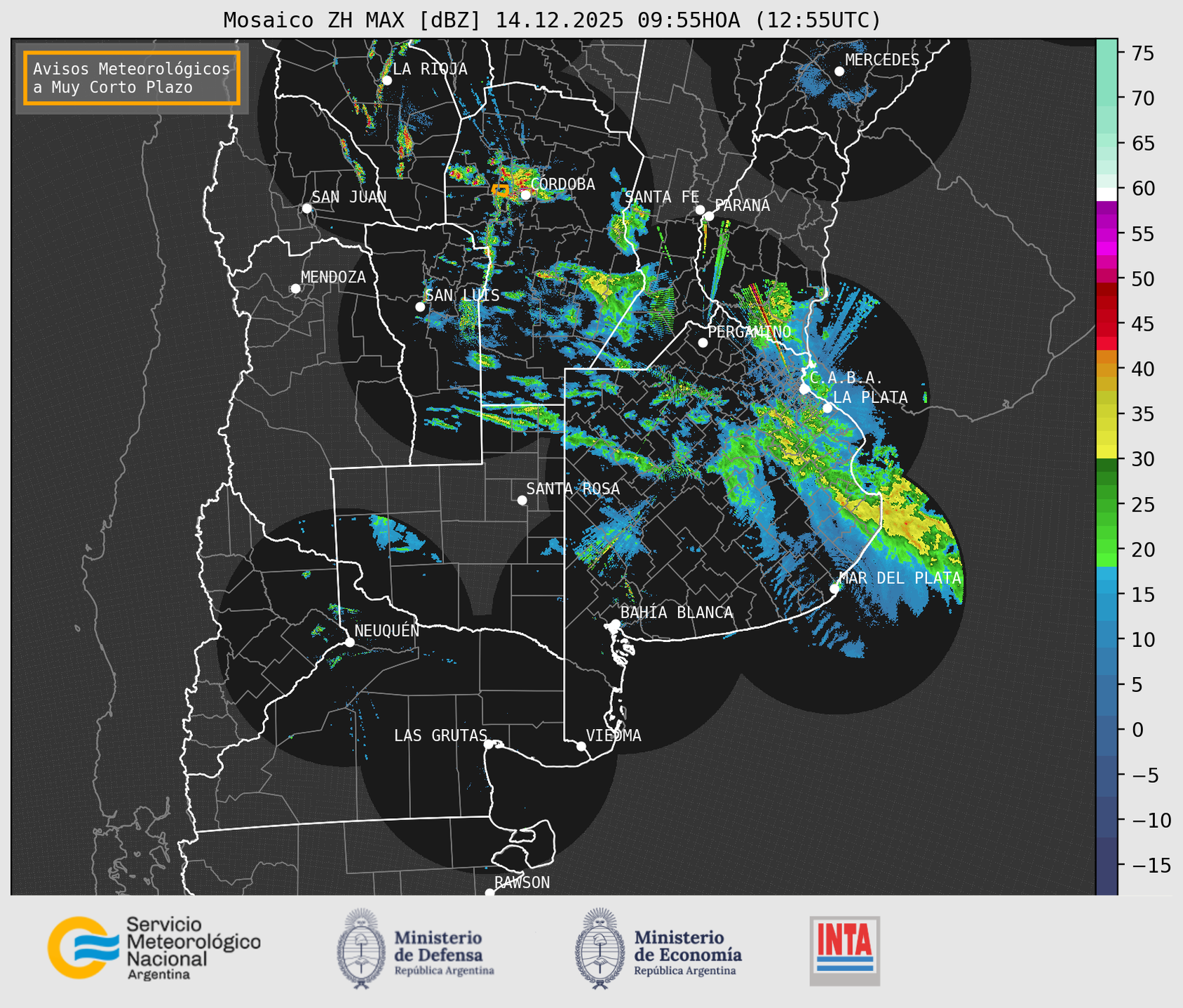Viewport: 1183px width, 1008px height.
Task: Click the MAR DEL PLATA label text
Action: (x=900, y=578)
